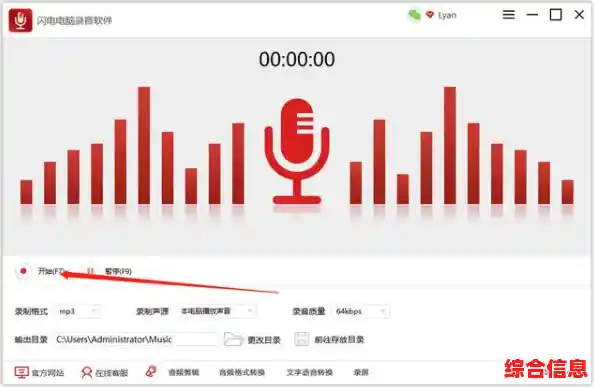594x387 pixels.
Task: Open the recording format dropdown showing mp3
Action: [78, 311]
